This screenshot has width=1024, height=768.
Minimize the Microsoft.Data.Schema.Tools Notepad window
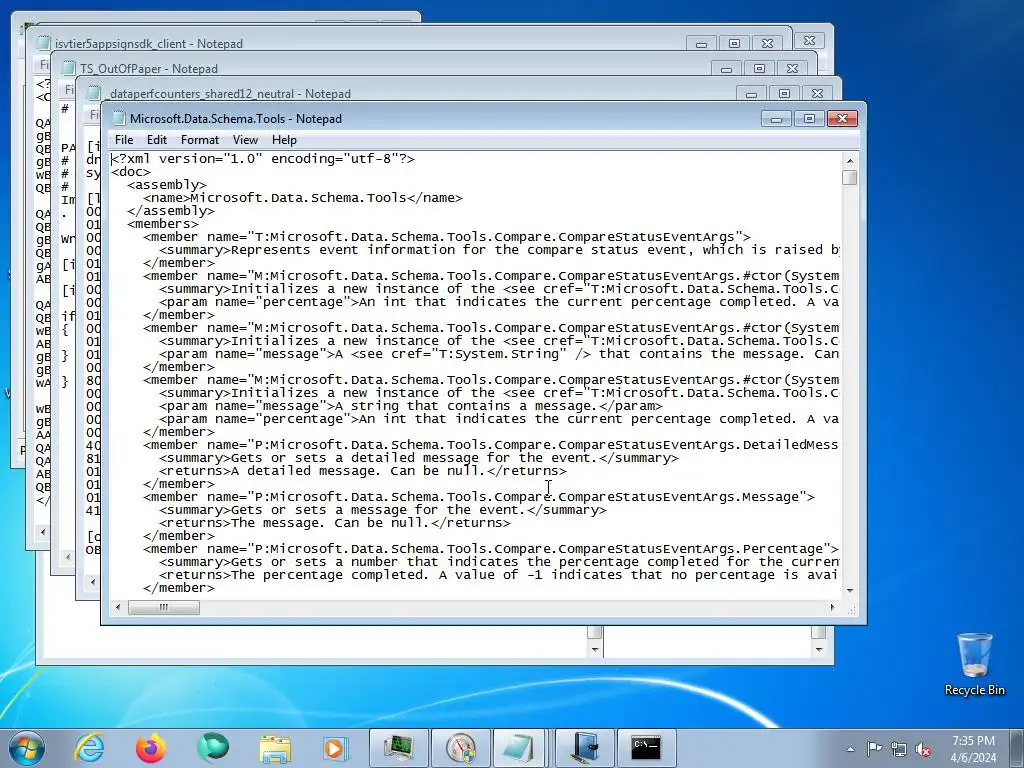tap(776, 118)
